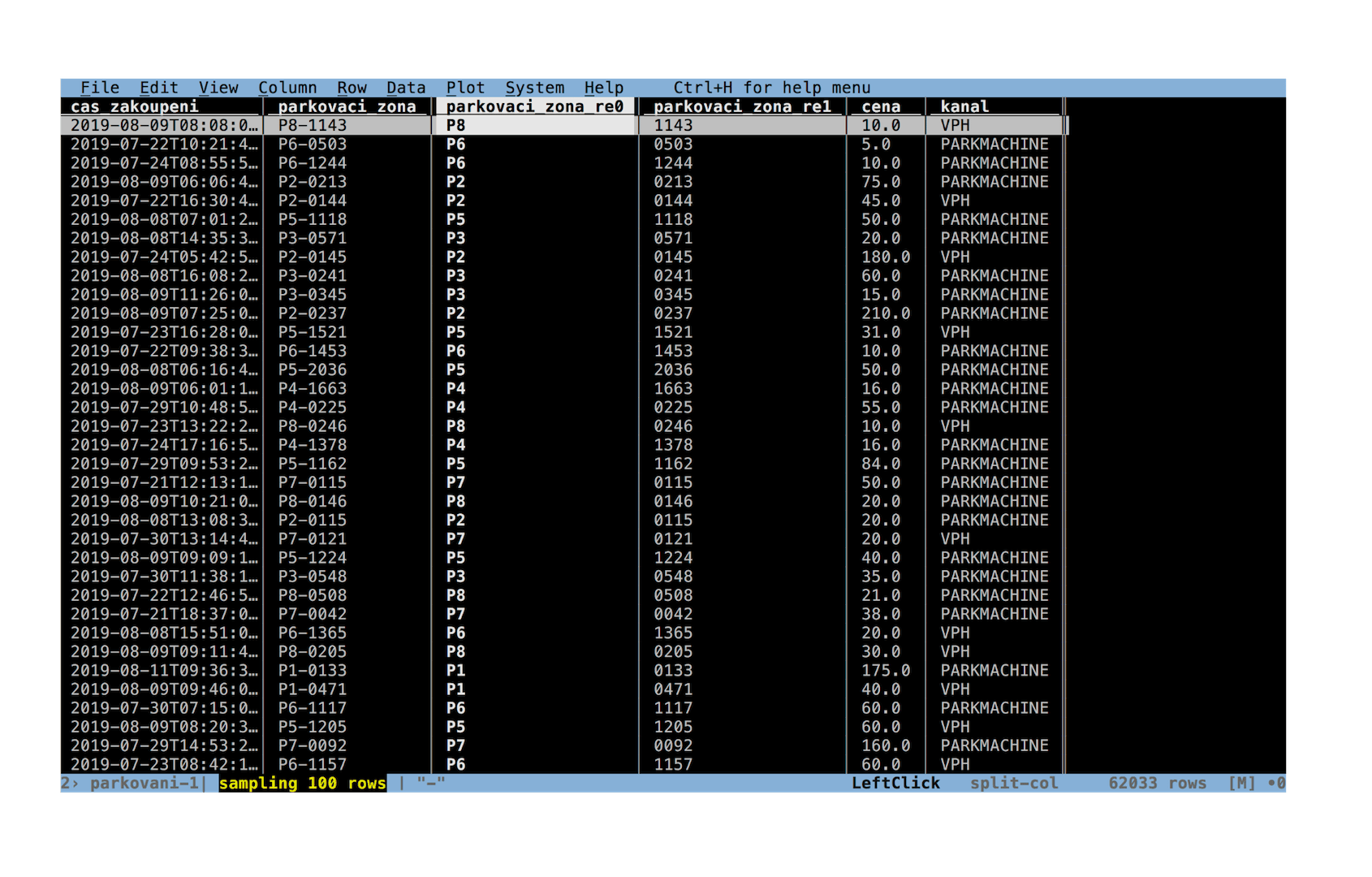Open the Data menu
This screenshot has width=1372, height=877.
(x=406, y=88)
